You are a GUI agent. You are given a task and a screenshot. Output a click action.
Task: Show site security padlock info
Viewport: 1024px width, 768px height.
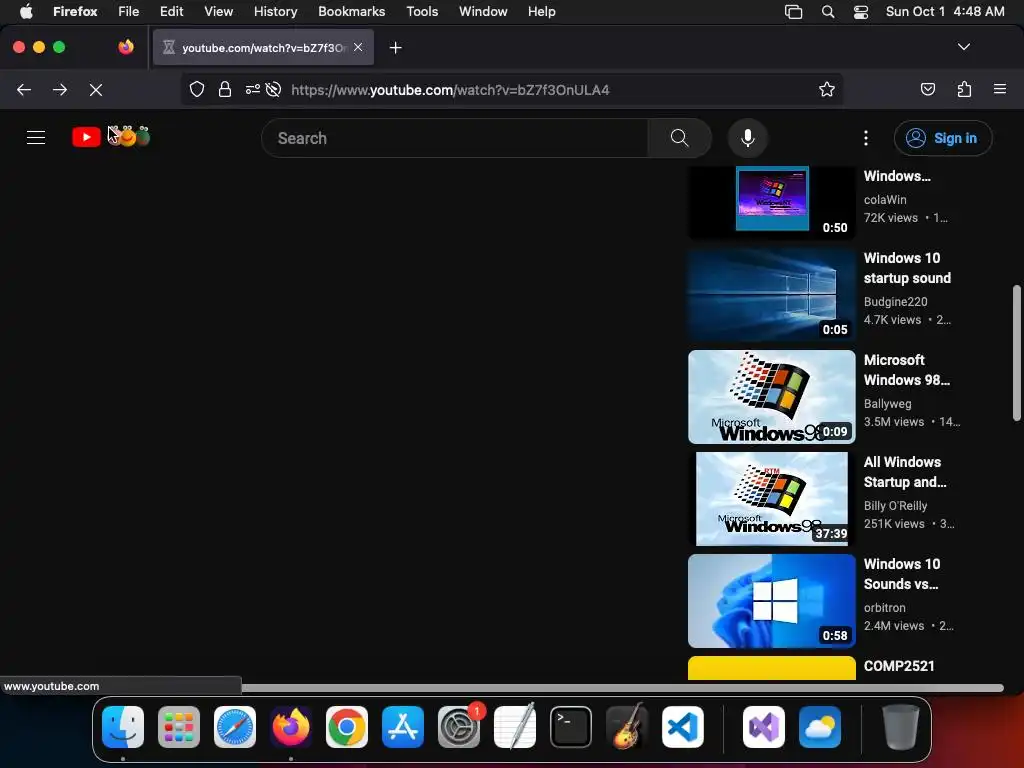coord(225,89)
